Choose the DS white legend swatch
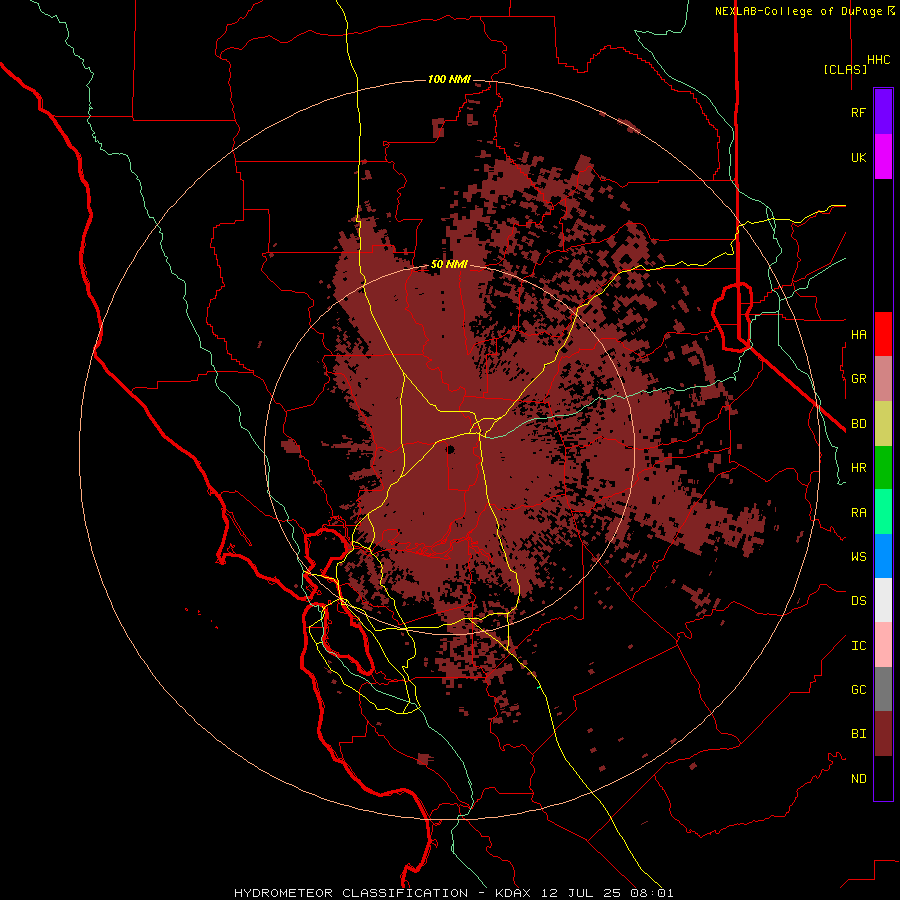The height and width of the screenshot is (900, 900). (883, 600)
